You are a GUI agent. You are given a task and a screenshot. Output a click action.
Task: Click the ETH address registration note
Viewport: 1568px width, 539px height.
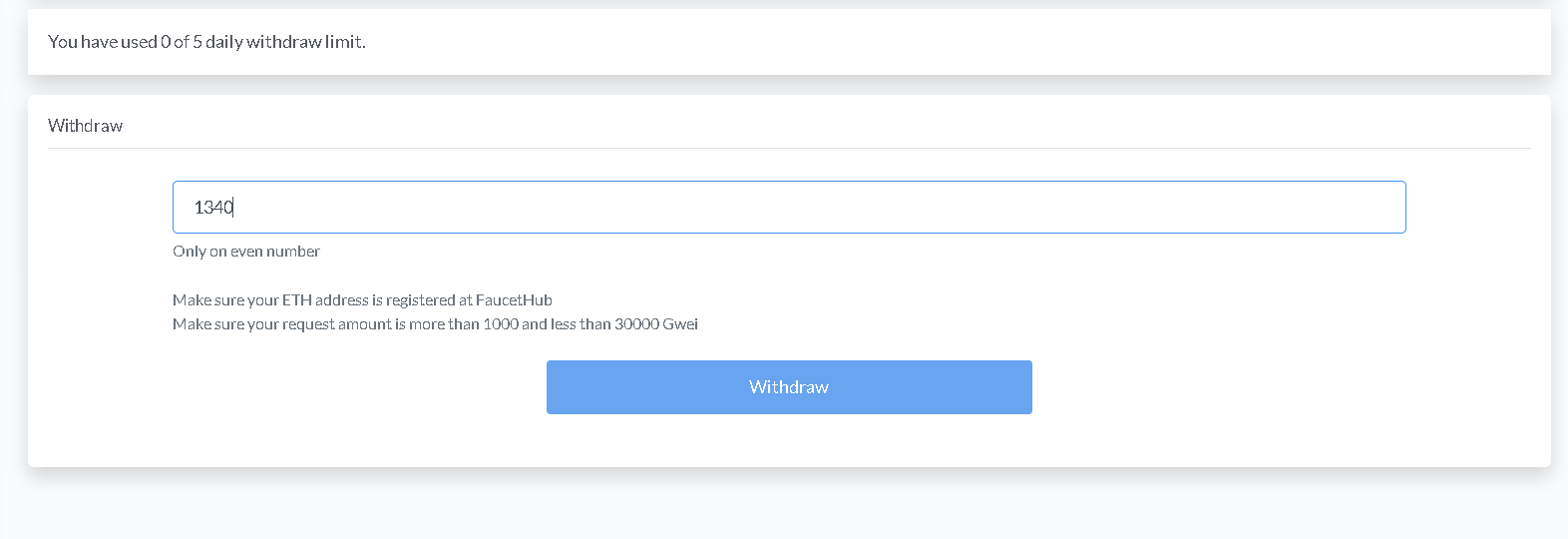[x=362, y=300]
